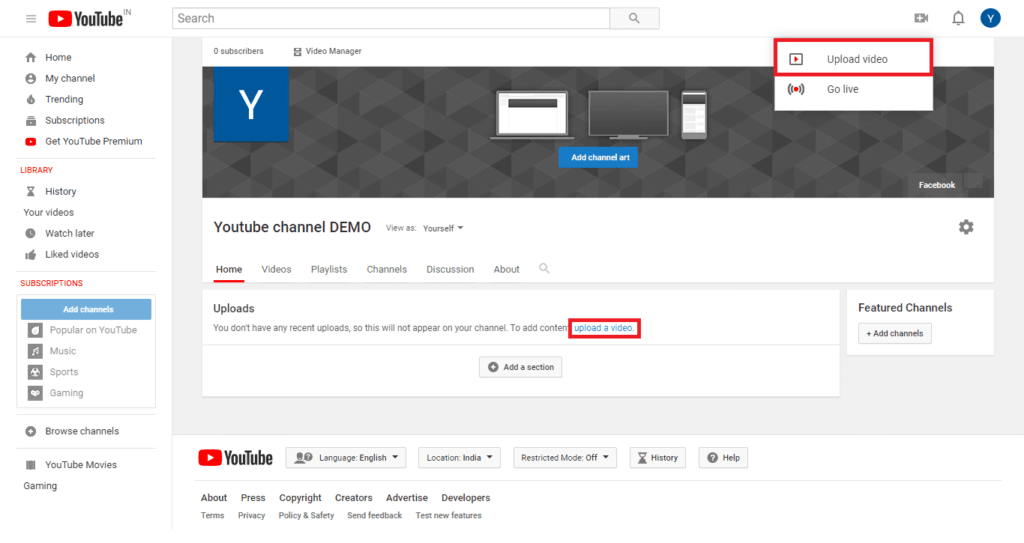Click the Test new features link
This screenshot has width=1024, height=543.
tap(448, 516)
